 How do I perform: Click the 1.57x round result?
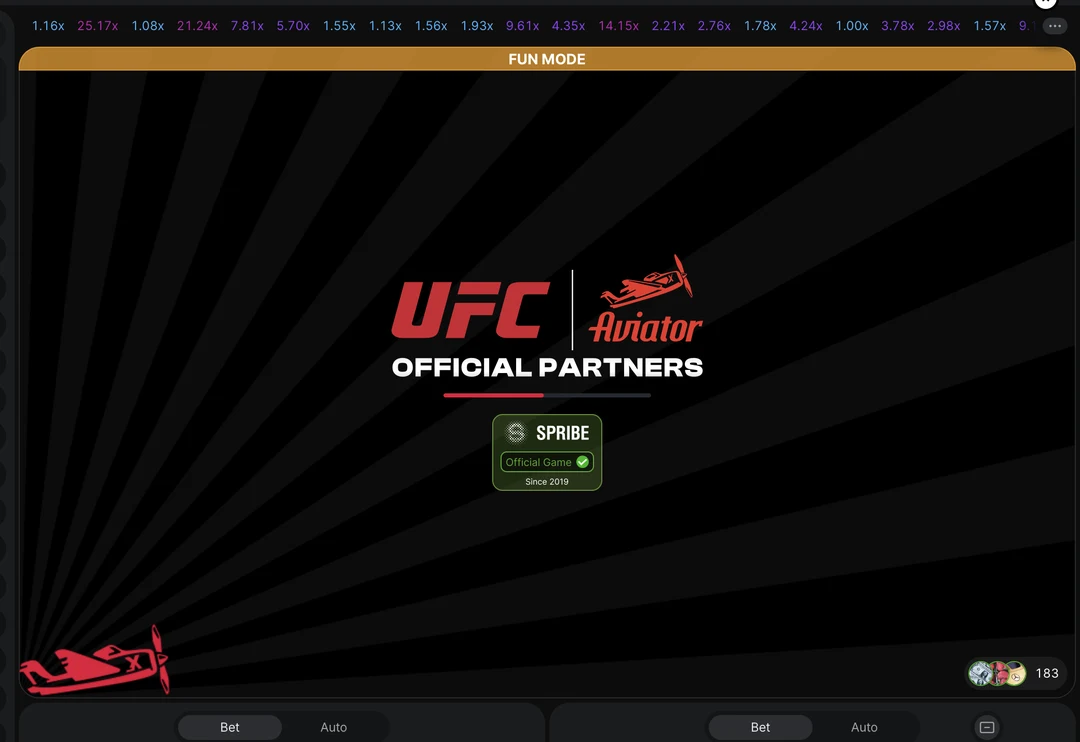990,26
